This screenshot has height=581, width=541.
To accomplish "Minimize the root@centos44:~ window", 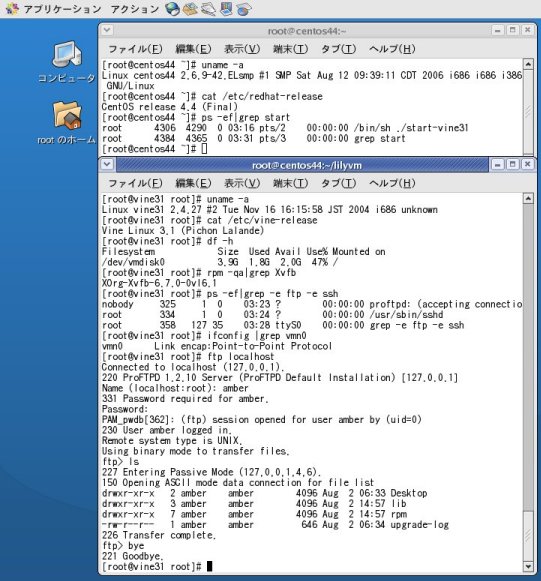I will click(497, 30).
